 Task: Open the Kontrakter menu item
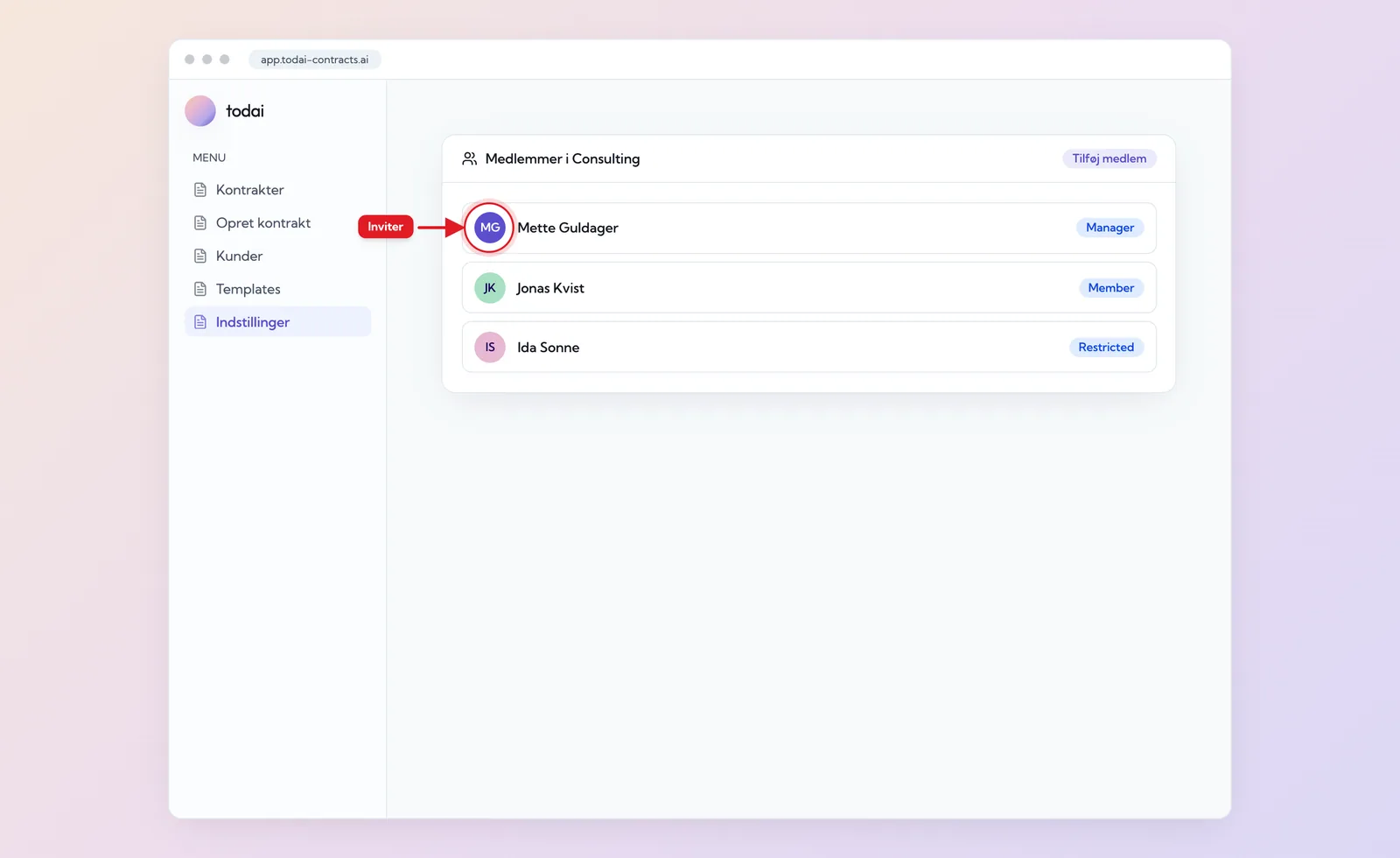277,190
